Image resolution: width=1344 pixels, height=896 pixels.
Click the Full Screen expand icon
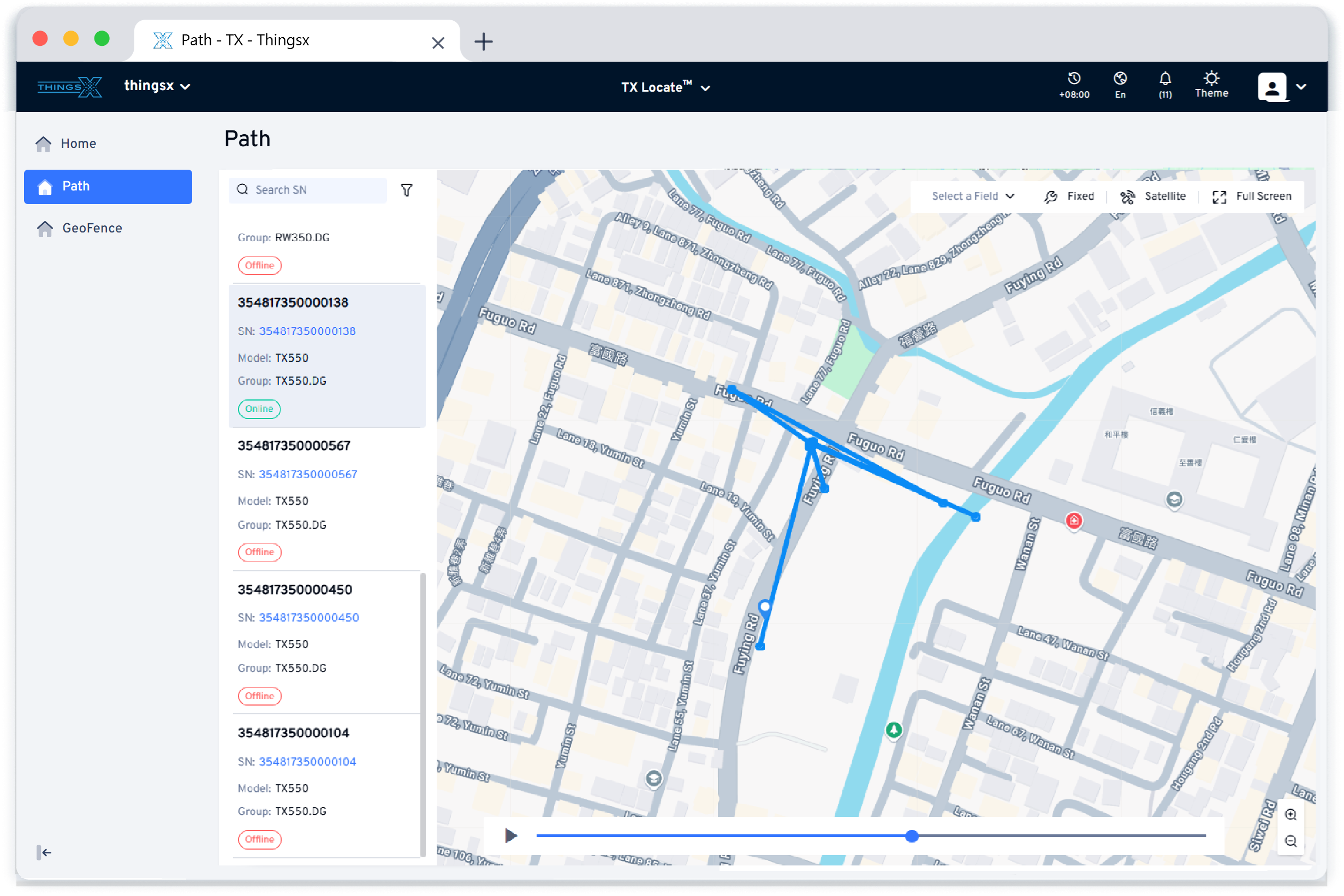(1219, 197)
